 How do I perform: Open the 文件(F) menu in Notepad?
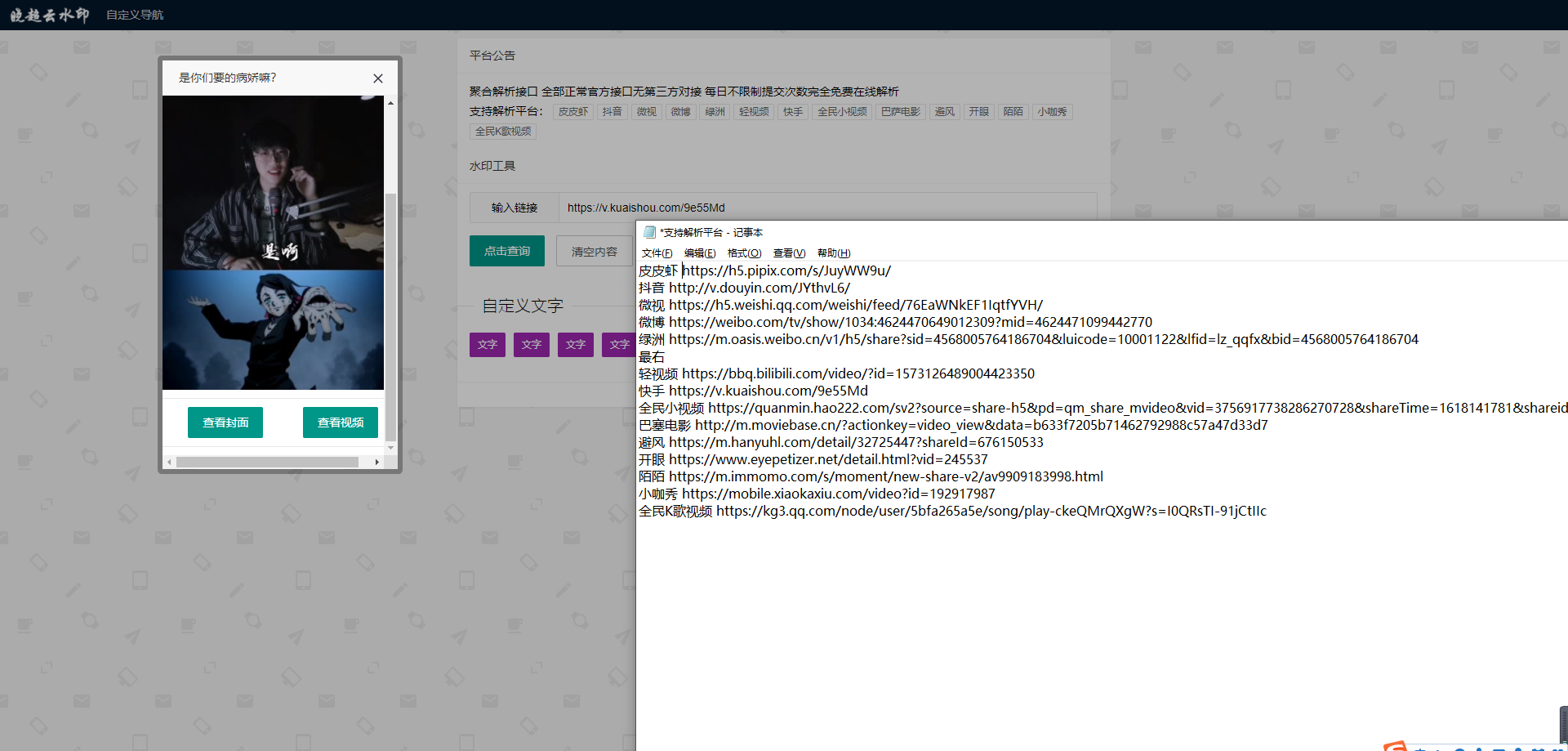(x=656, y=253)
